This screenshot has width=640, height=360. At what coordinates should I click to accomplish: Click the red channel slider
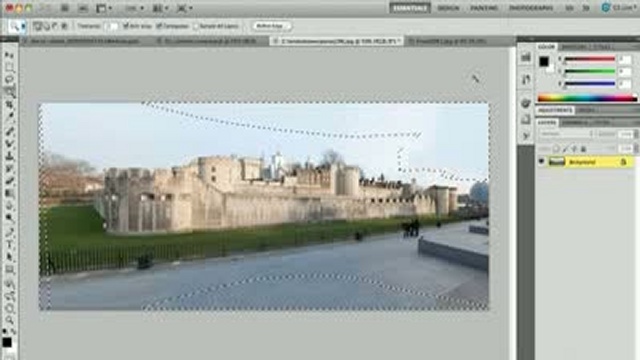pos(589,59)
